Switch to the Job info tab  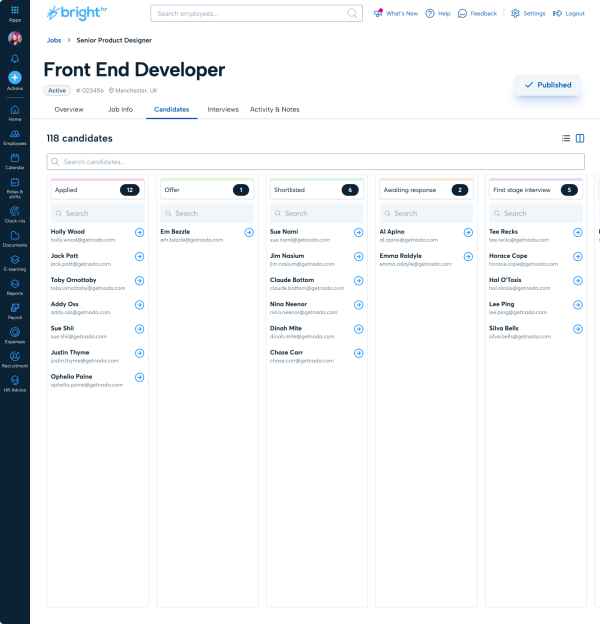tap(121, 109)
